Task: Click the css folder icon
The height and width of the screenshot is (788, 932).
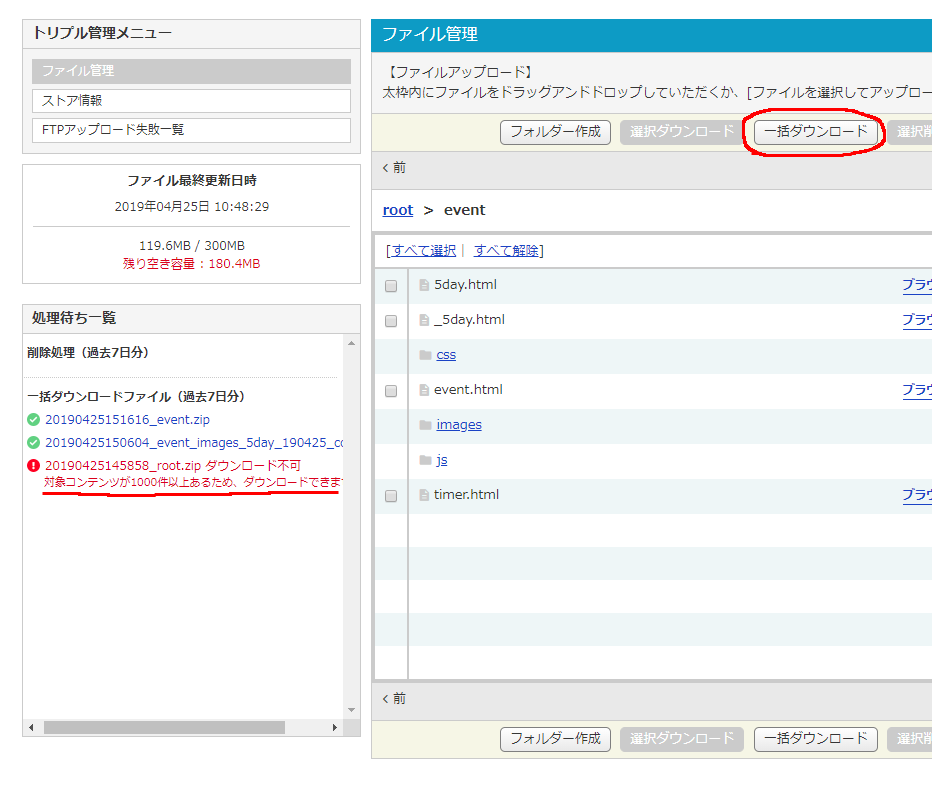Action: click(x=425, y=355)
